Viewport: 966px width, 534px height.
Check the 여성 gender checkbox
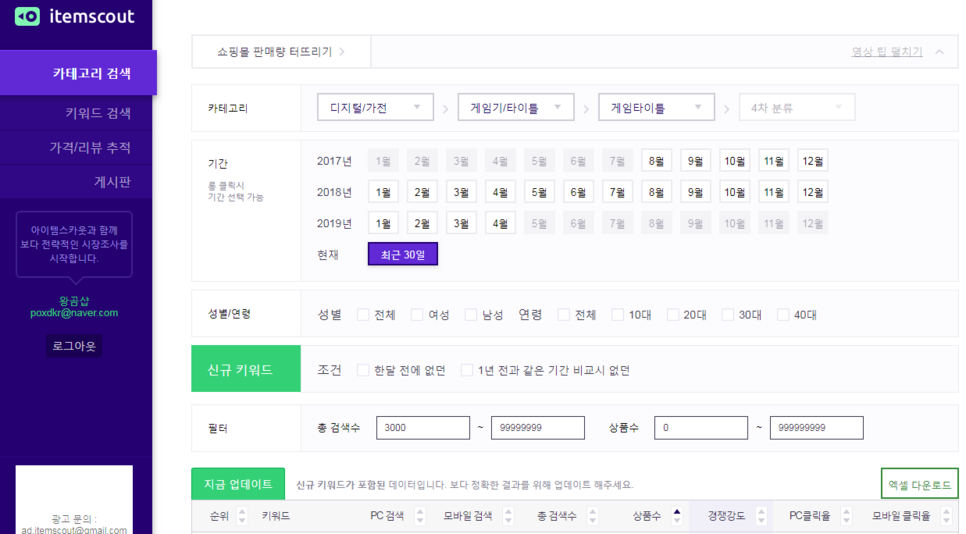[417, 315]
